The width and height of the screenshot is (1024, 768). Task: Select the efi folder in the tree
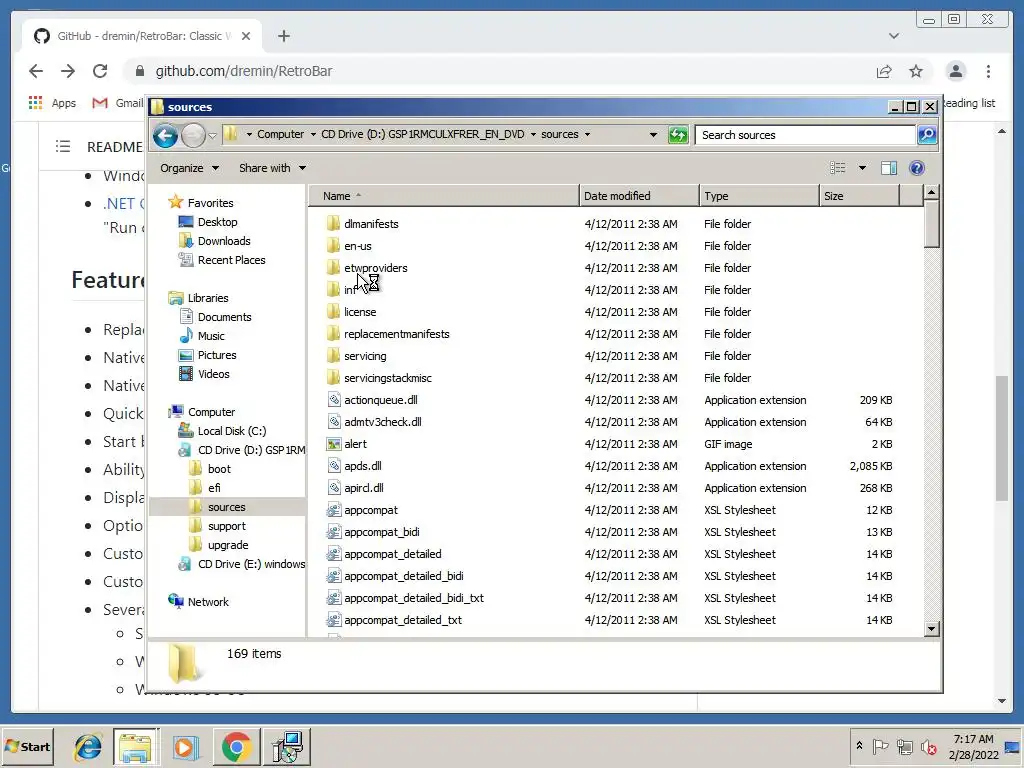pyautogui.click(x=214, y=488)
